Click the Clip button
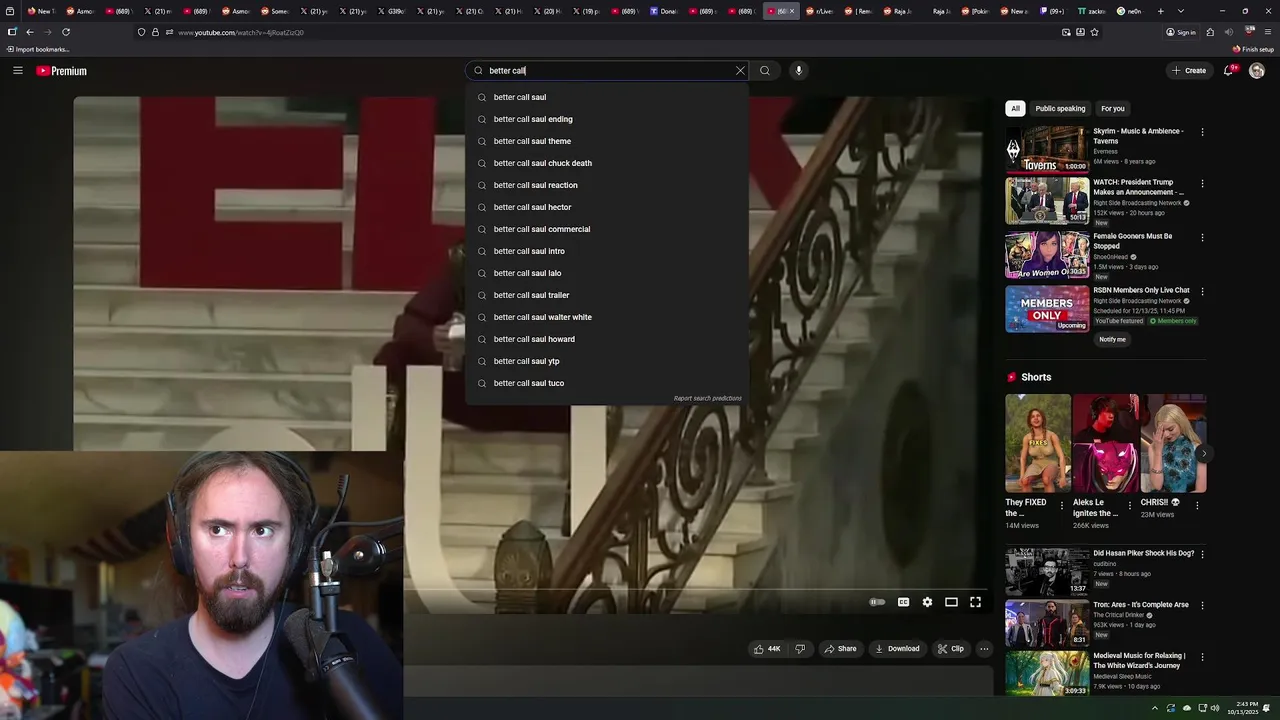Screen dimensions: 1280x720 tap(950, 649)
